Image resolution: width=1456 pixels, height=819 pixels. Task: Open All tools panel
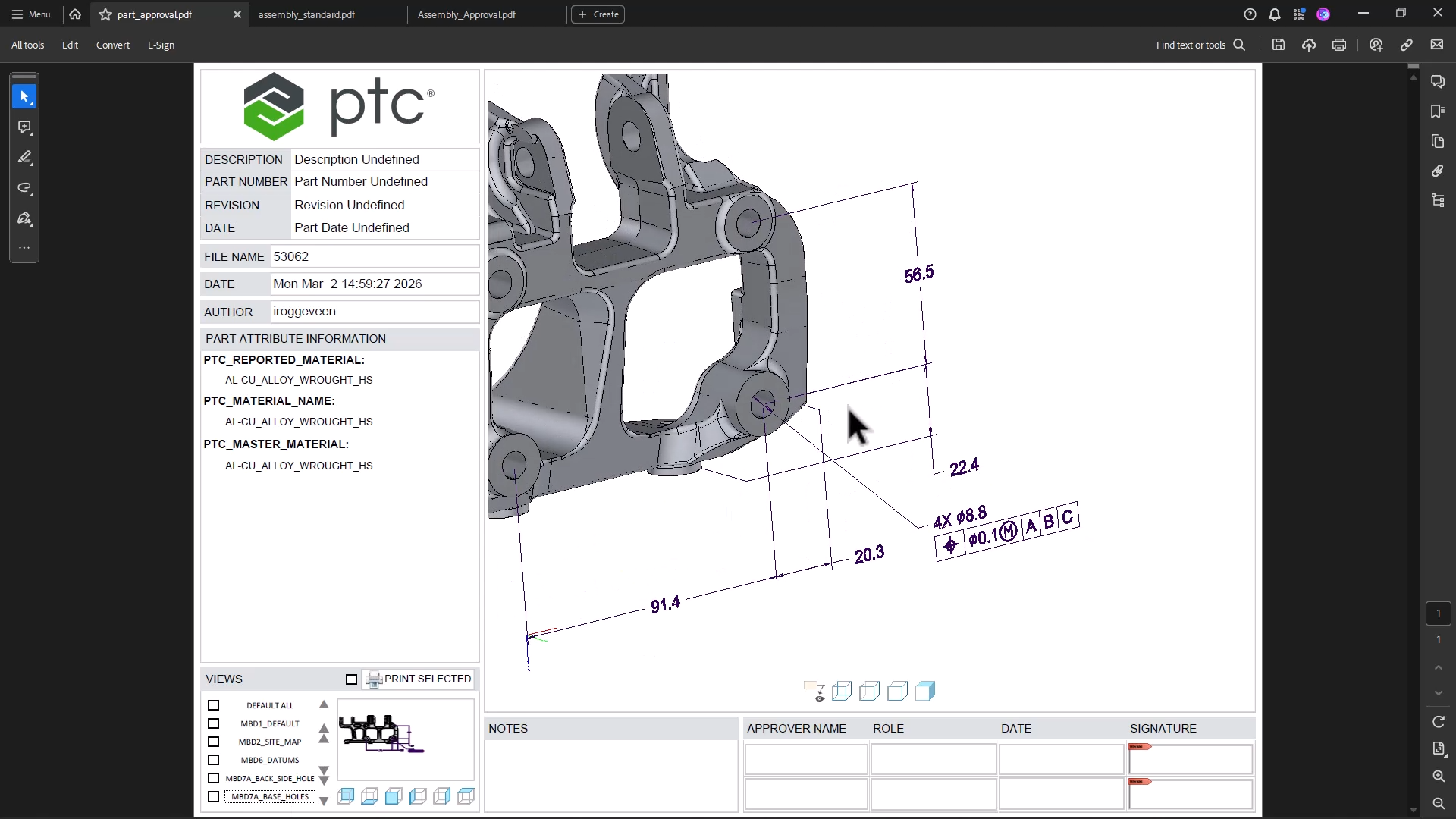(27, 45)
